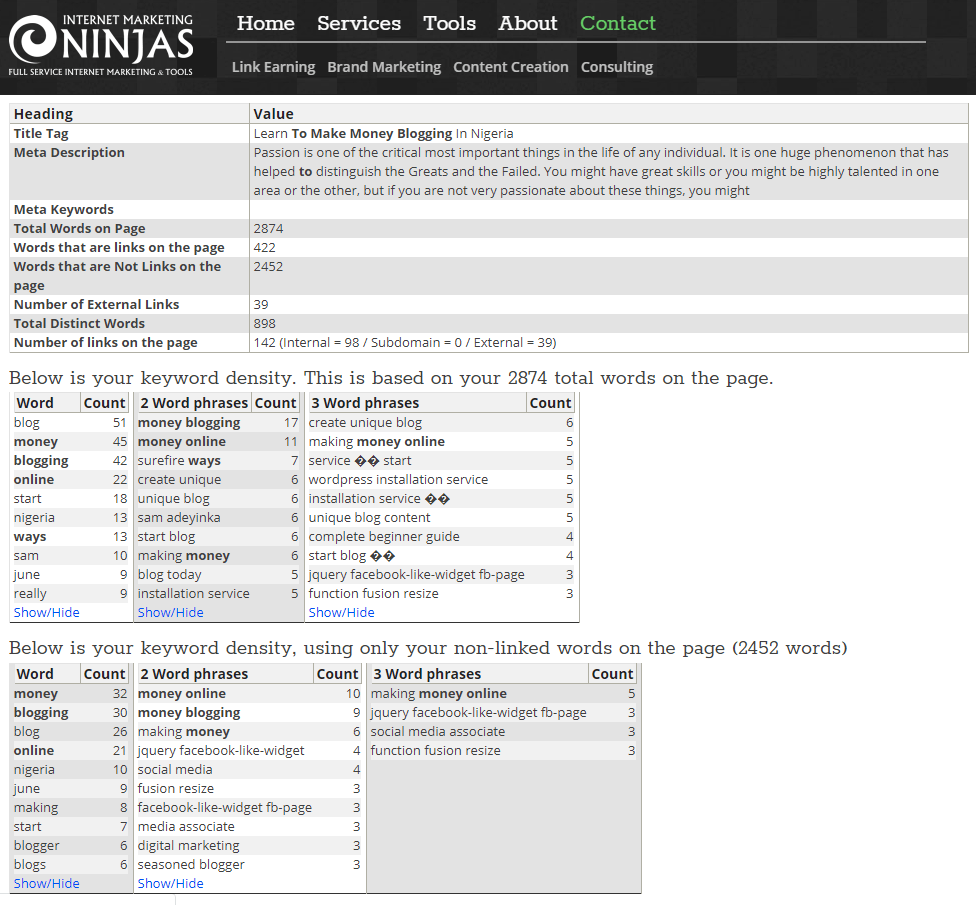976x905 pixels.
Task: Expand Show/Hide below the 'seasoned blogger' row
Action: pos(170,883)
